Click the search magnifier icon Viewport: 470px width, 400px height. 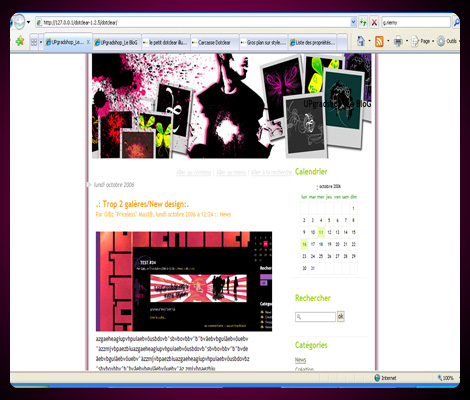pyautogui.click(x=456, y=23)
